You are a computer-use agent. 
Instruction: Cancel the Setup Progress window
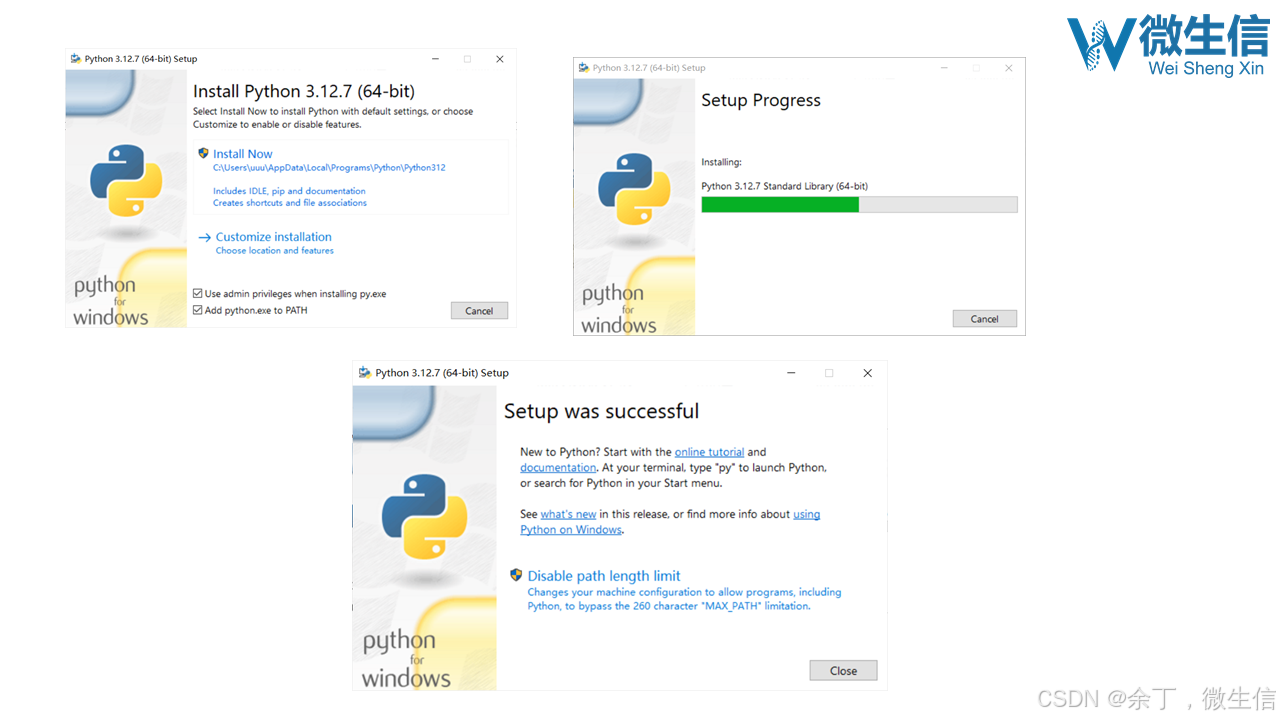pyautogui.click(x=984, y=319)
